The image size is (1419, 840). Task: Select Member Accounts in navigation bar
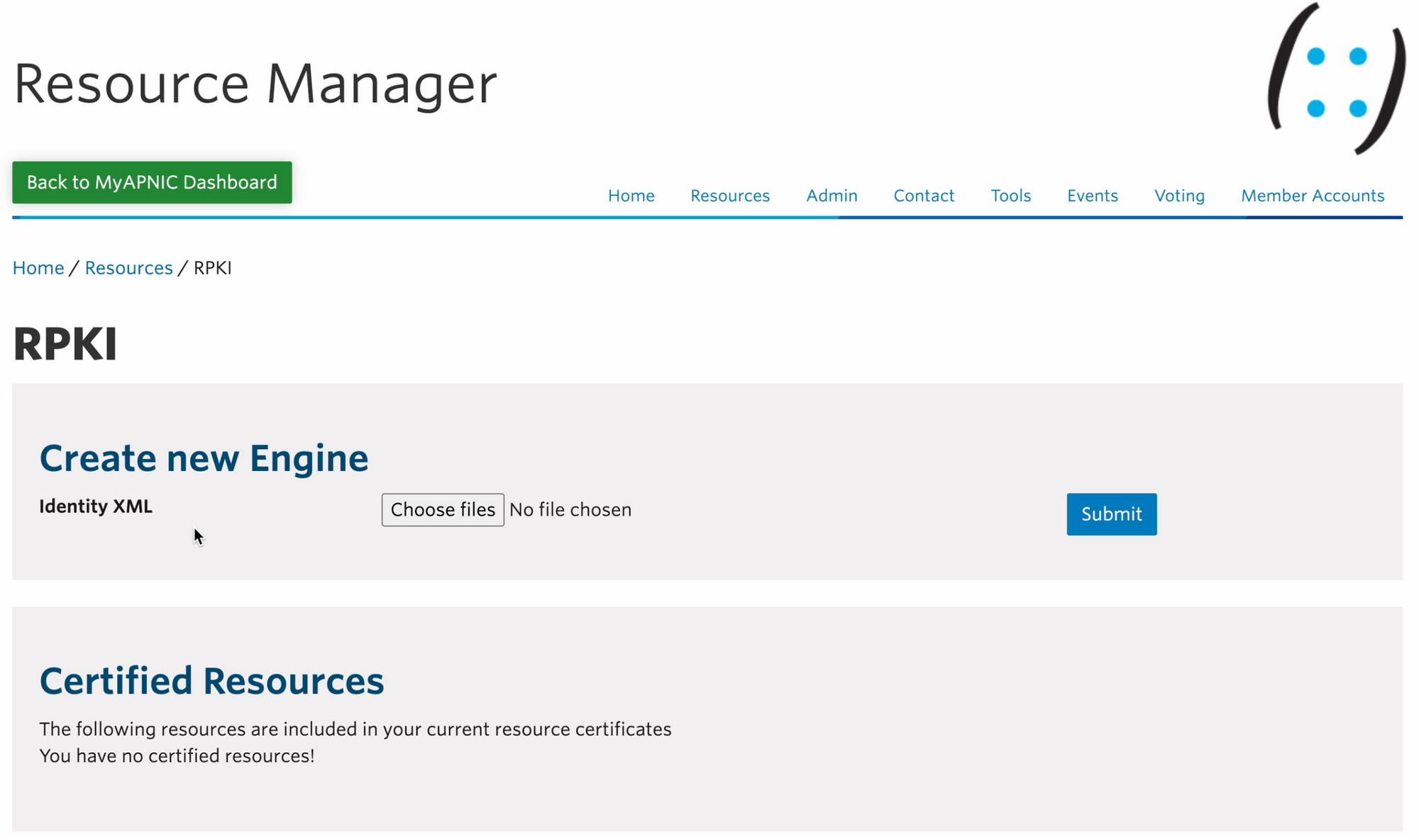point(1312,196)
